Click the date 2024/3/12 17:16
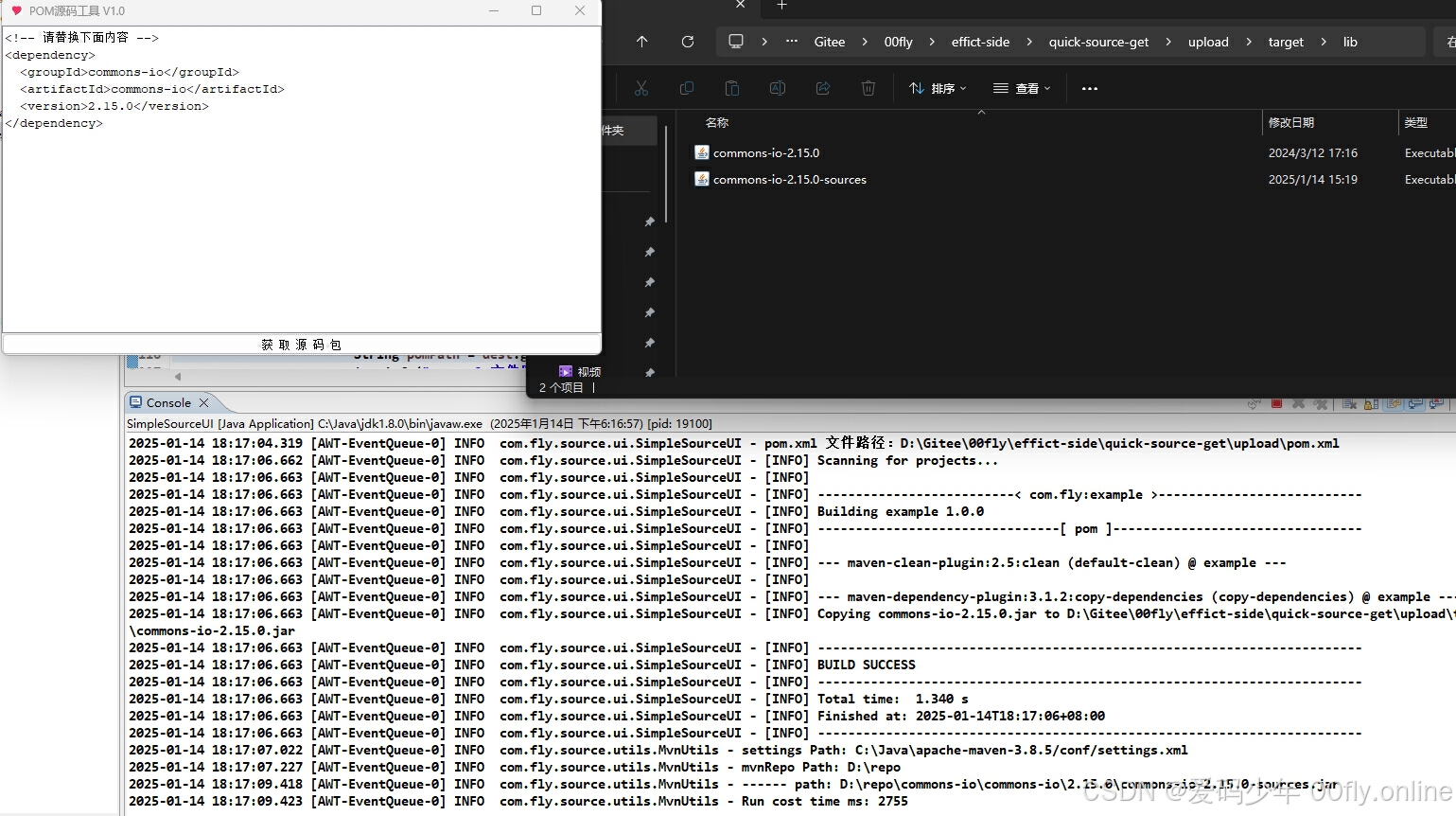This screenshot has height=816, width=1456. click(1312, 152)
